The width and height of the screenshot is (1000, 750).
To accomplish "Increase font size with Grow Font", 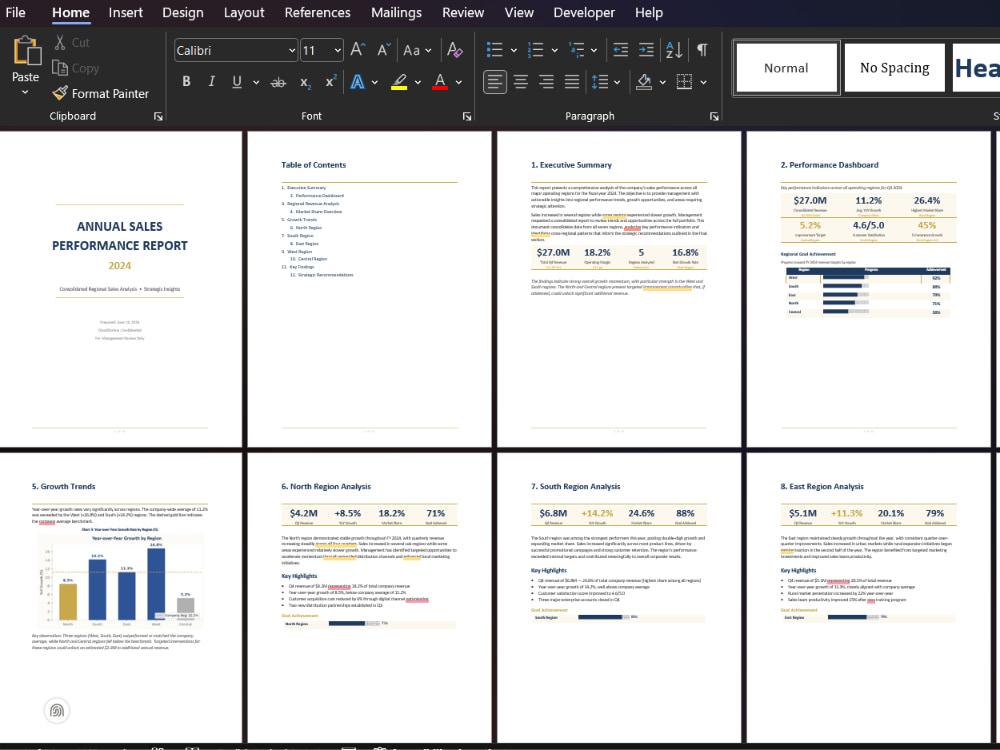I will 358,50.
